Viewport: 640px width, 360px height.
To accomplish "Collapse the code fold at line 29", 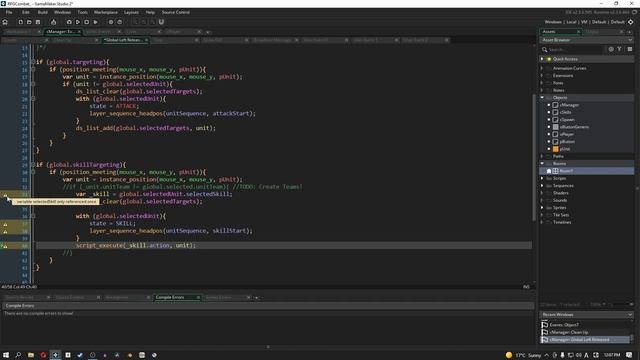I will coord(33,165).
